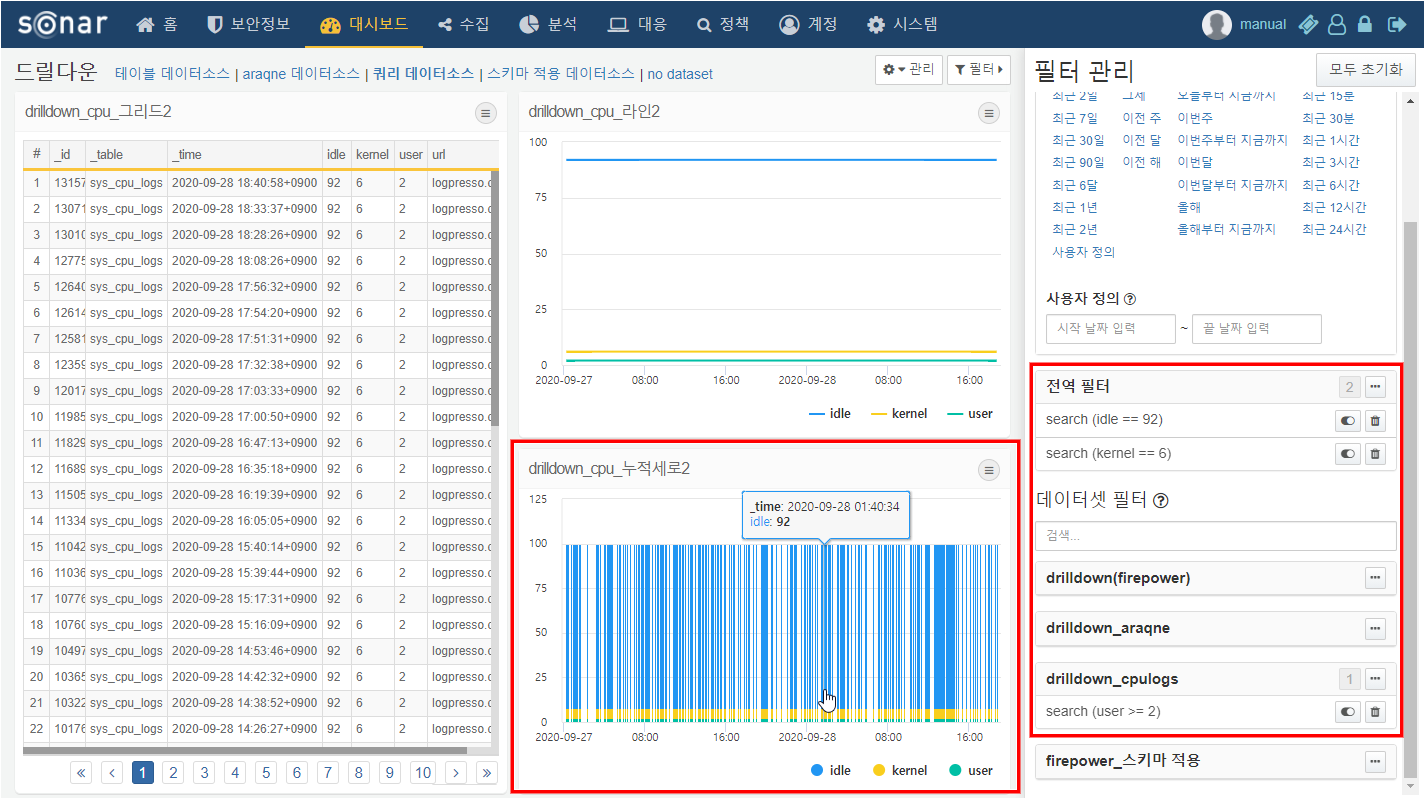
Task: Select the 사용자 정의 range link
Action: click(1083, 252)
